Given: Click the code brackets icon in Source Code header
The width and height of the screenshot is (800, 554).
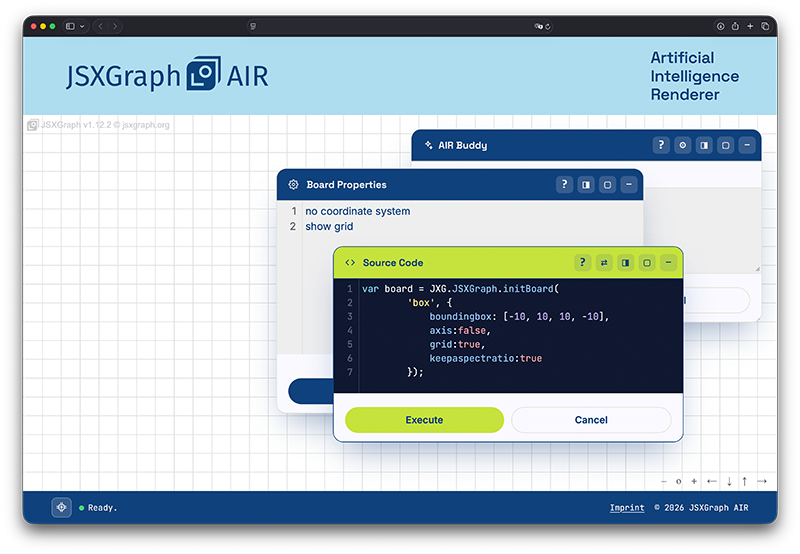Looking at the screenshot, I should [350, 263].
